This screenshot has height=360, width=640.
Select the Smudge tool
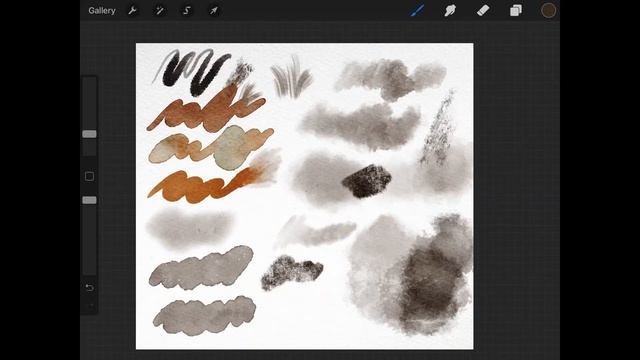[x=450, y=11]
